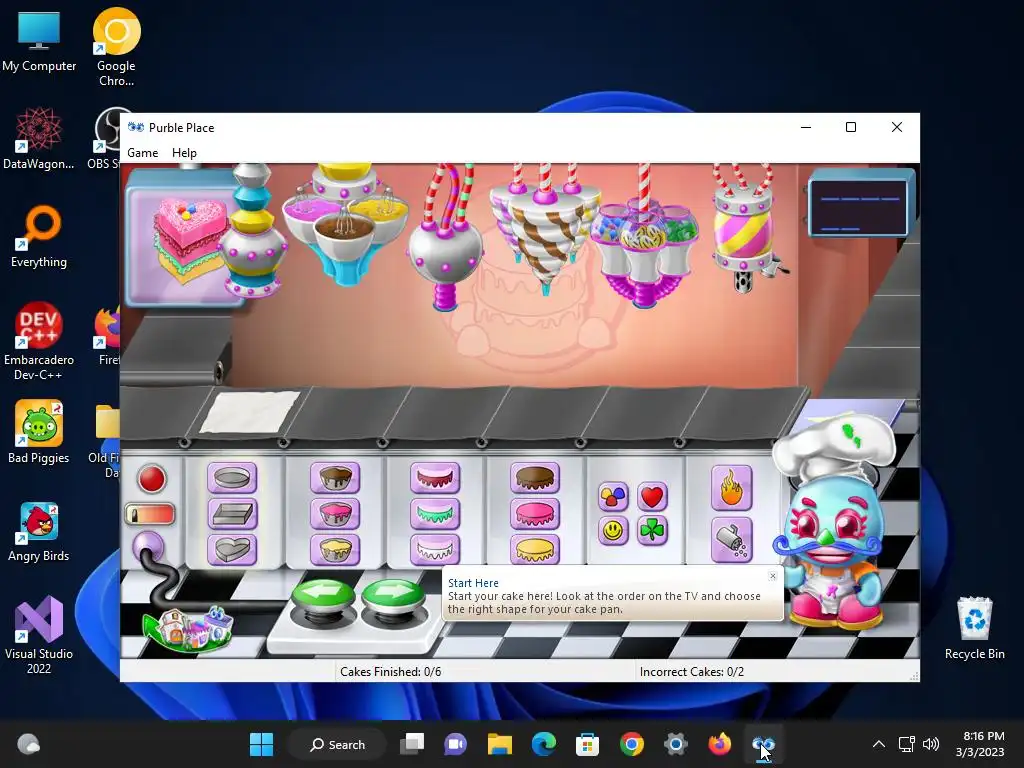Push the green right-arrow conveyor button
1024x768 pixels.
[x=392, y=596]
